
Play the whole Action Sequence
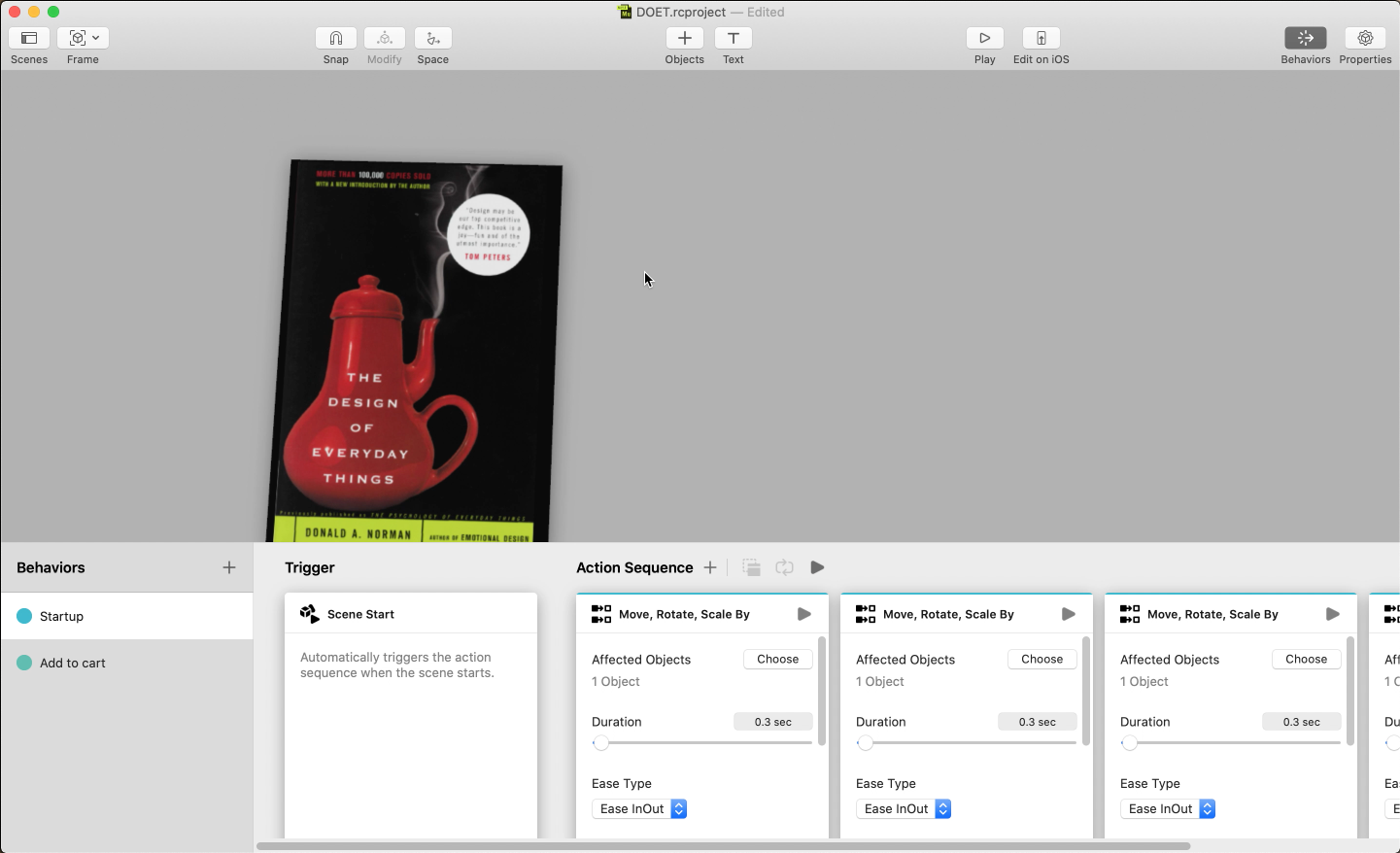pos(817,567)
